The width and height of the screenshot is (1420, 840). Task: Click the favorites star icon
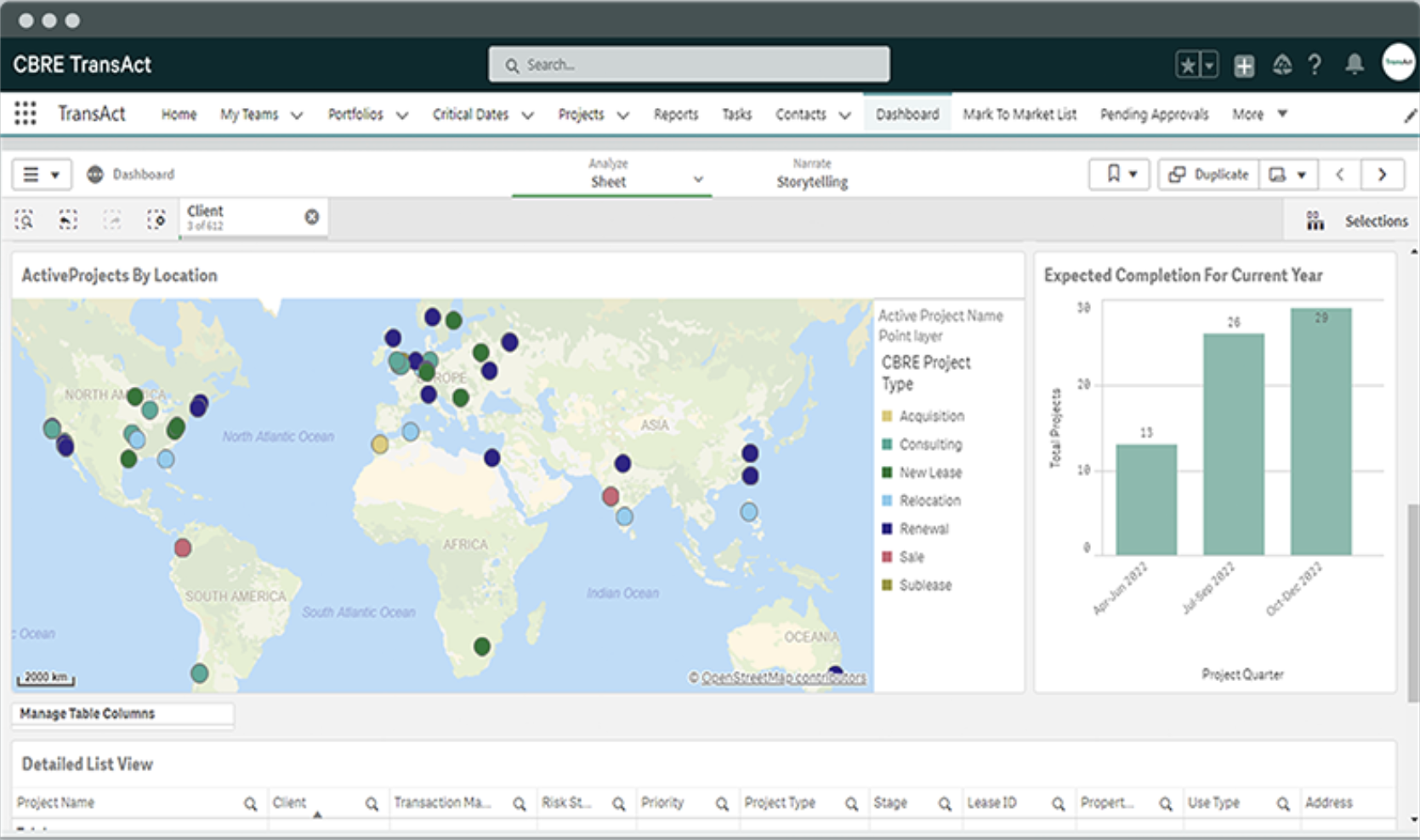[1188, 65]
